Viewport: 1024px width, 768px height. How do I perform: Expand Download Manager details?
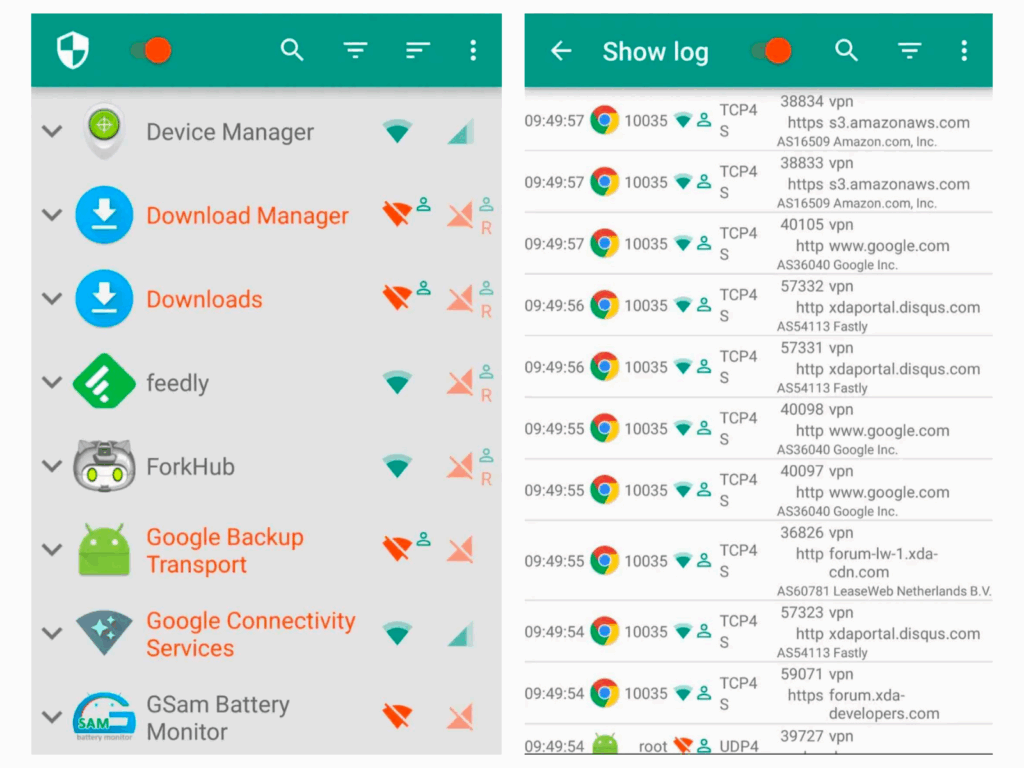pos(52,215)
